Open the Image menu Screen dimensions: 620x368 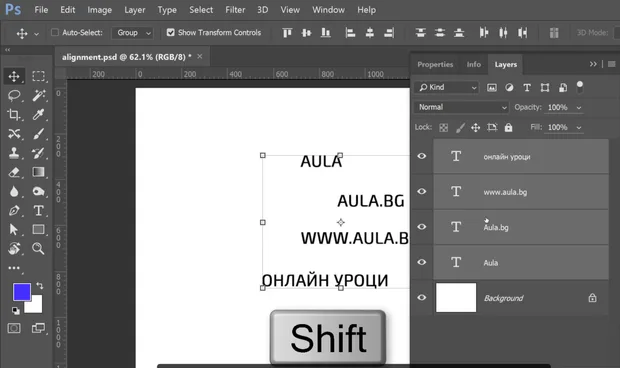click(100, 10)
